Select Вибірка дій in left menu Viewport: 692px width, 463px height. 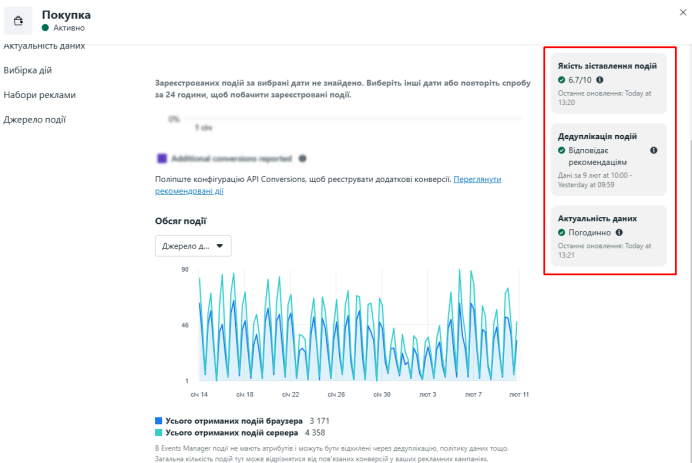tap(28, 71)
